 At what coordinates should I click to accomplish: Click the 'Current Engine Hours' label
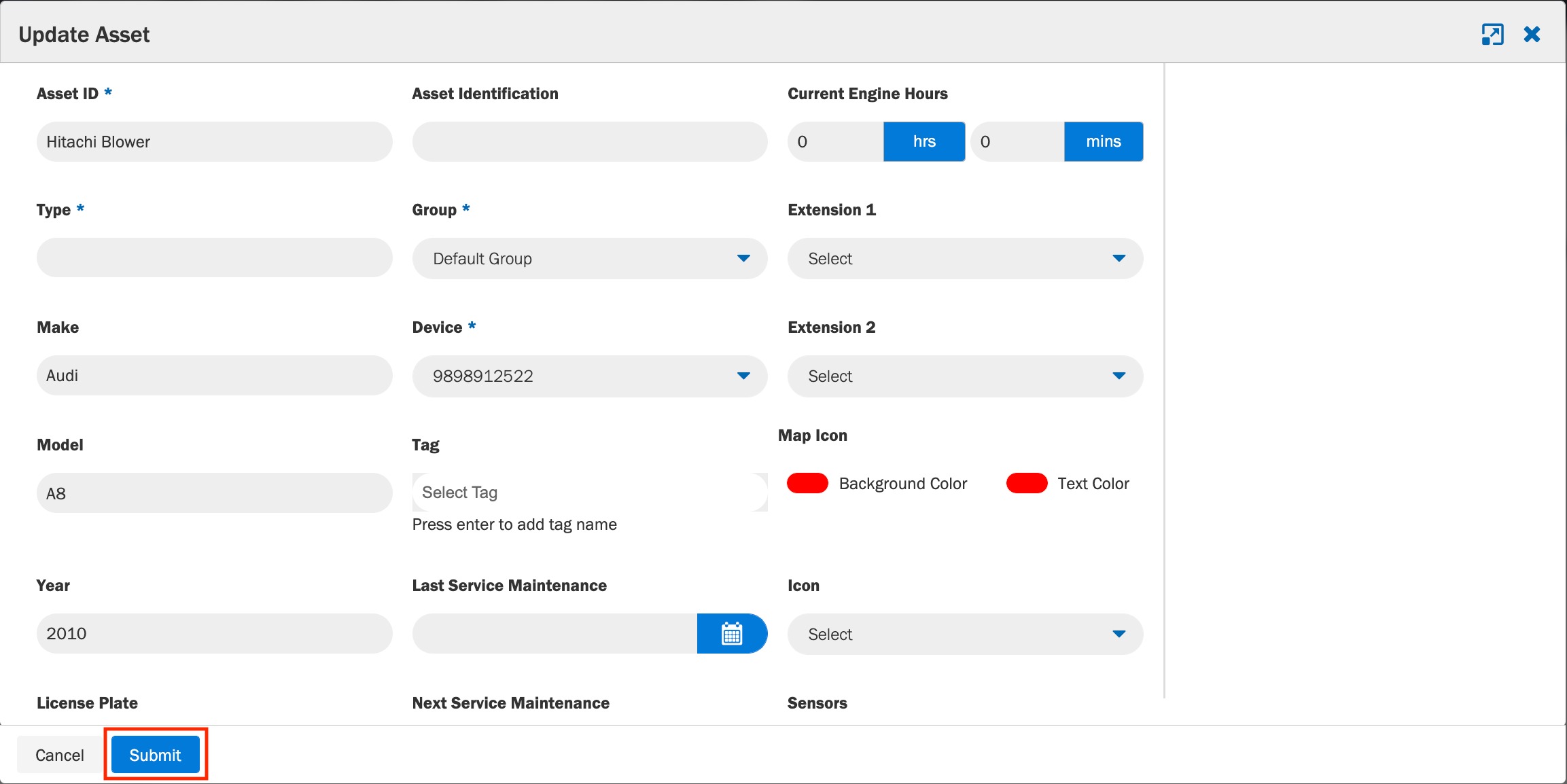click(x=868, y=94)
